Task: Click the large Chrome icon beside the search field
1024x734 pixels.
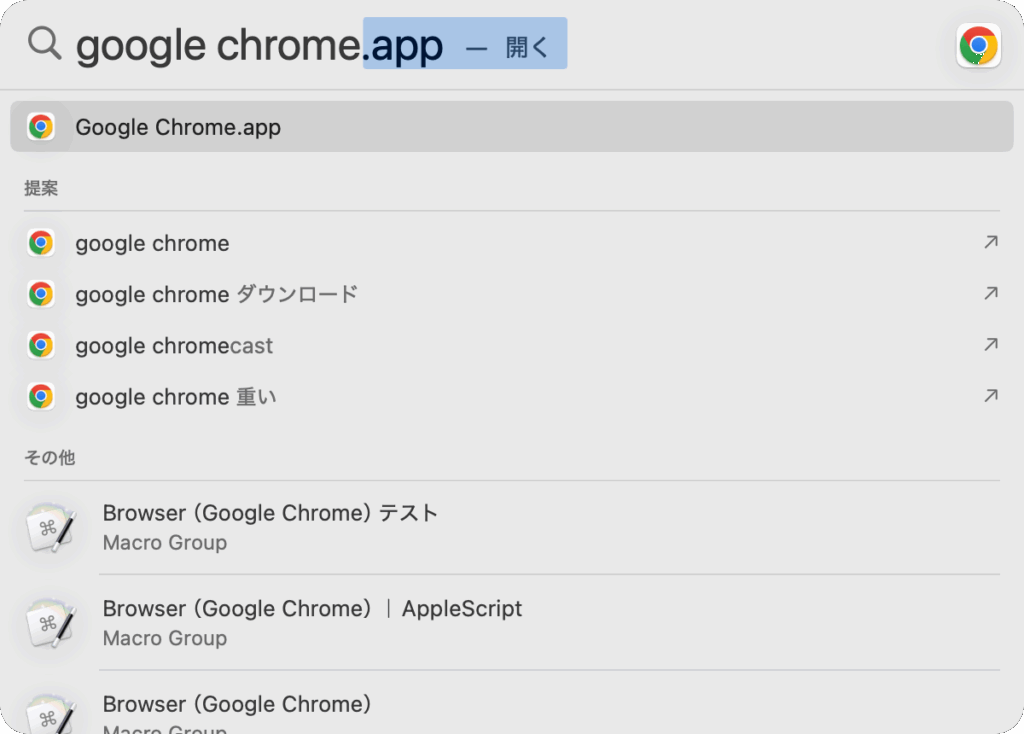Action: (978, 45)
